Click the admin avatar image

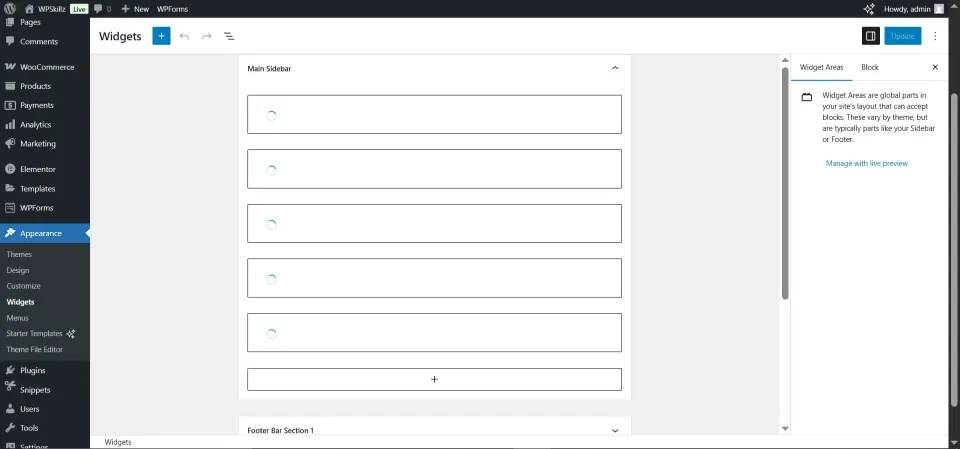tap(939, 9)
